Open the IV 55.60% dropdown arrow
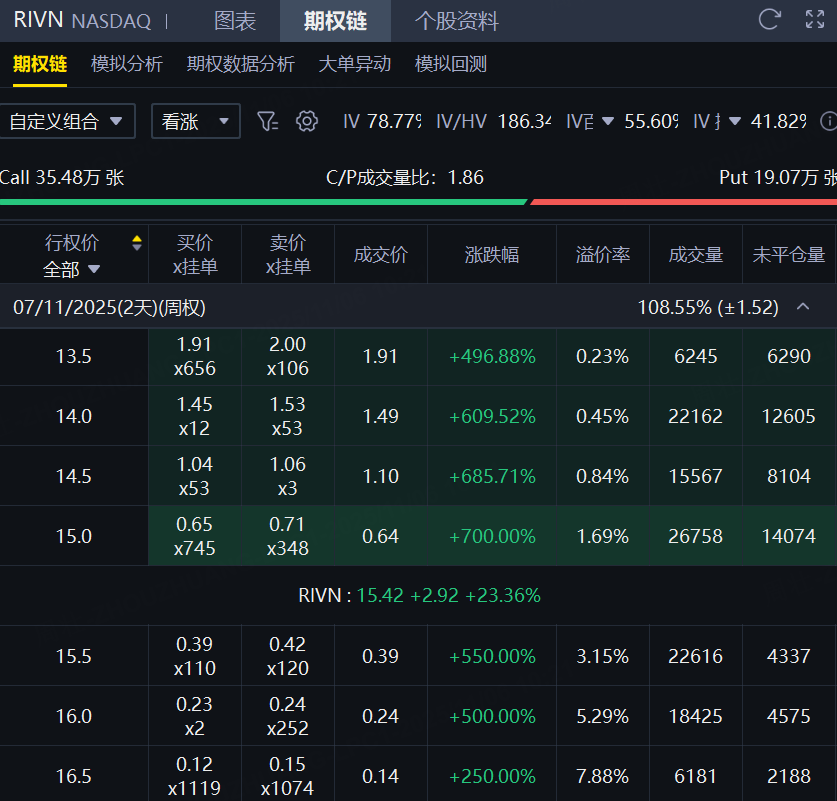 tap(609, 122)
